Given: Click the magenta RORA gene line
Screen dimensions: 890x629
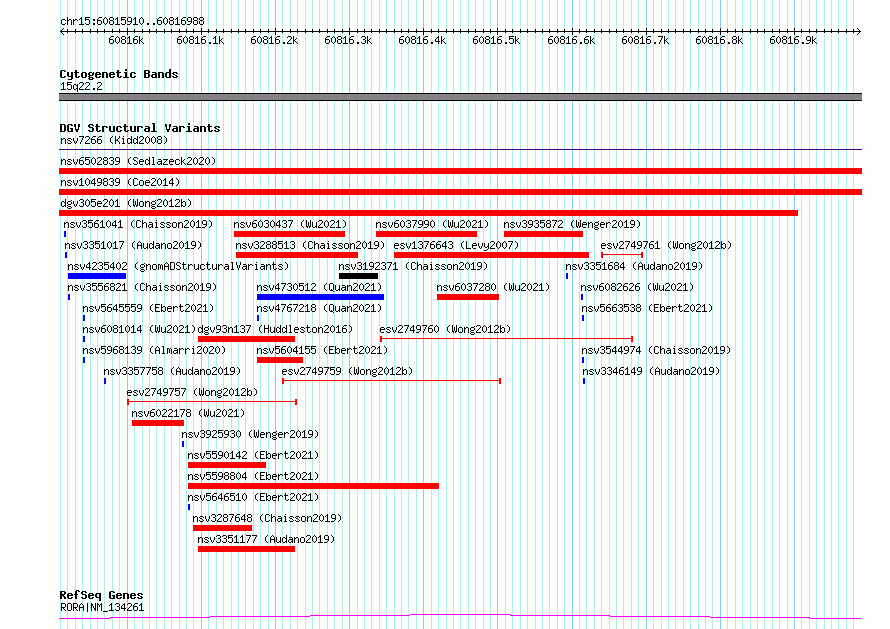Looking at the screenshot, I should pos(460,617).
